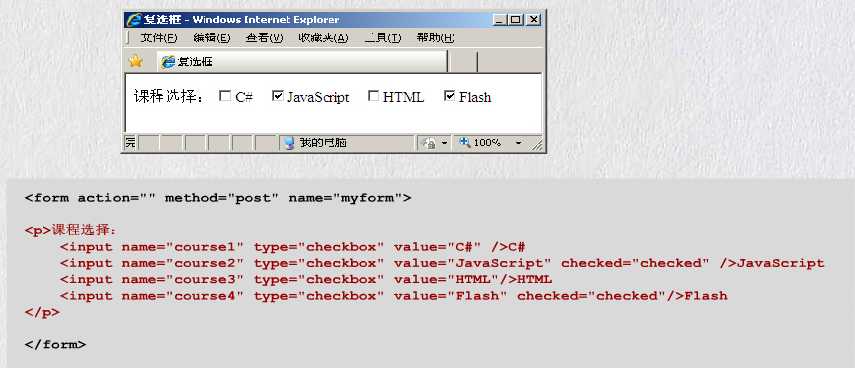The width and height of the screenshot is (855, 368).
Task: Click the C# checkbox label text
Action: [x=244, y=97]
